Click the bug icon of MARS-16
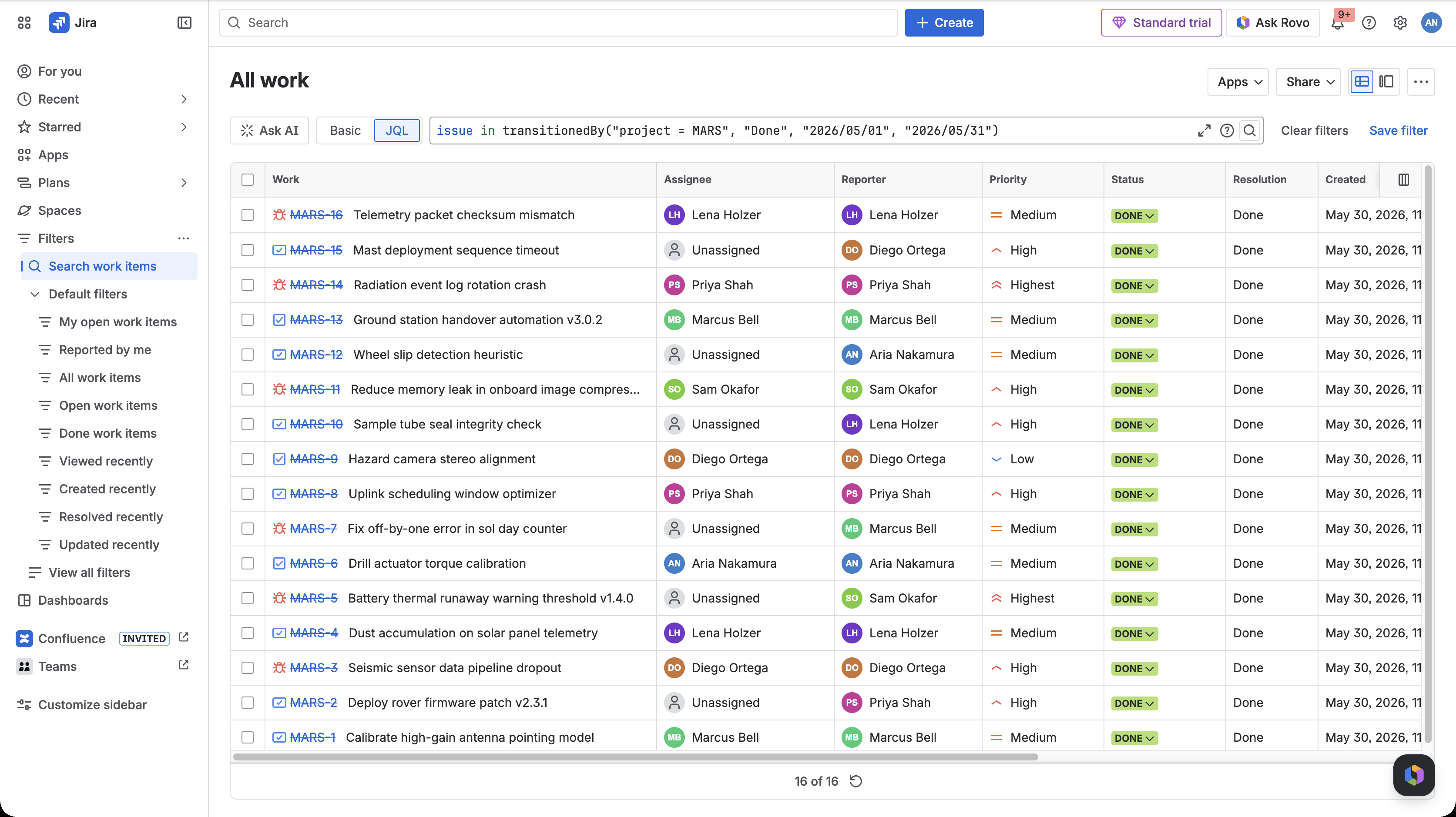This screenshot has height=817, width=1456. [279, 215]
